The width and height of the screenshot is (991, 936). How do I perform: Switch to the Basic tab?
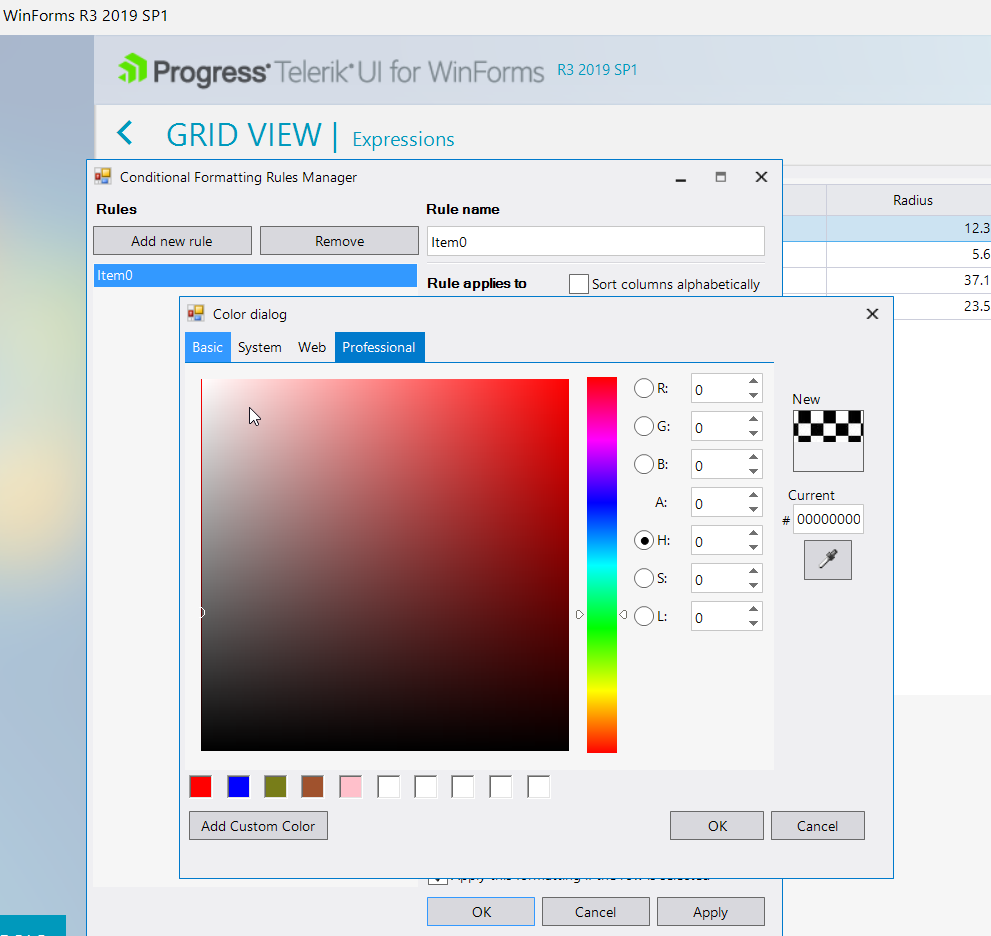(x=207, y=347)
